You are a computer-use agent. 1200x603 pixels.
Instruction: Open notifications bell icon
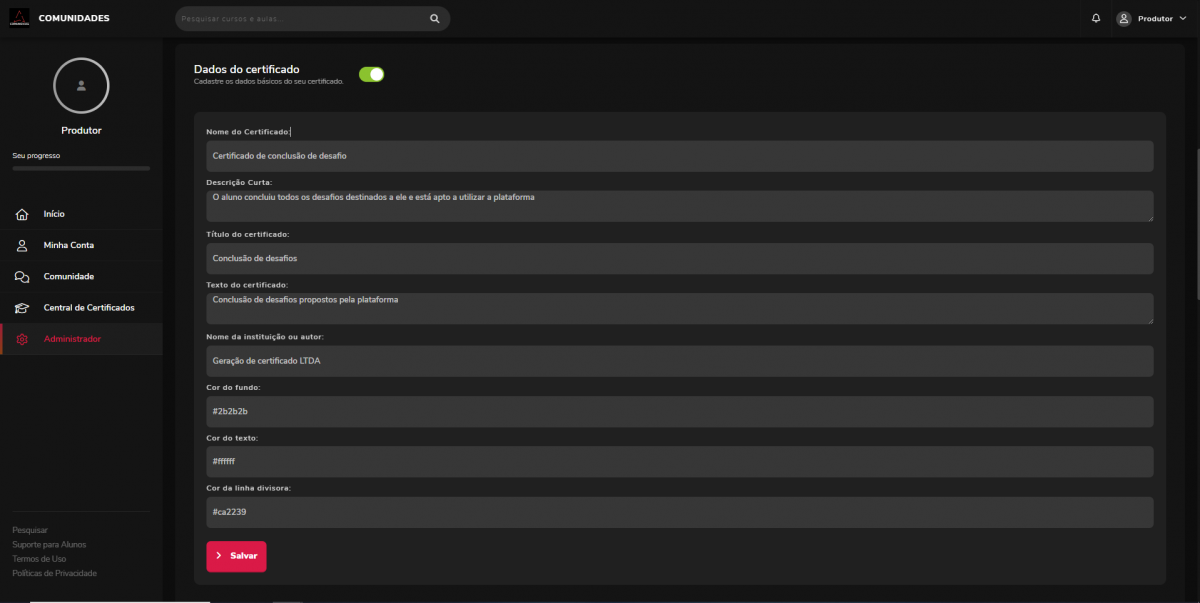1096,18
